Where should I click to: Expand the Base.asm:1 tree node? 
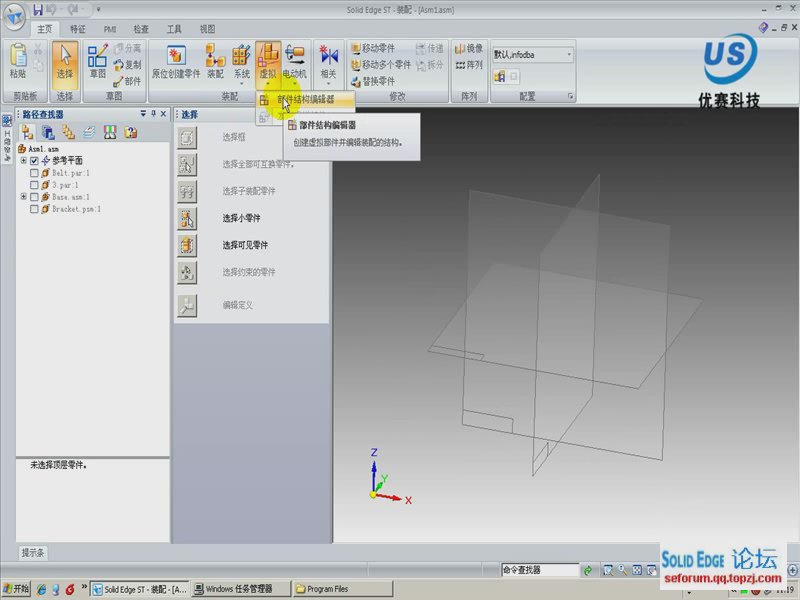coord(23,196)
